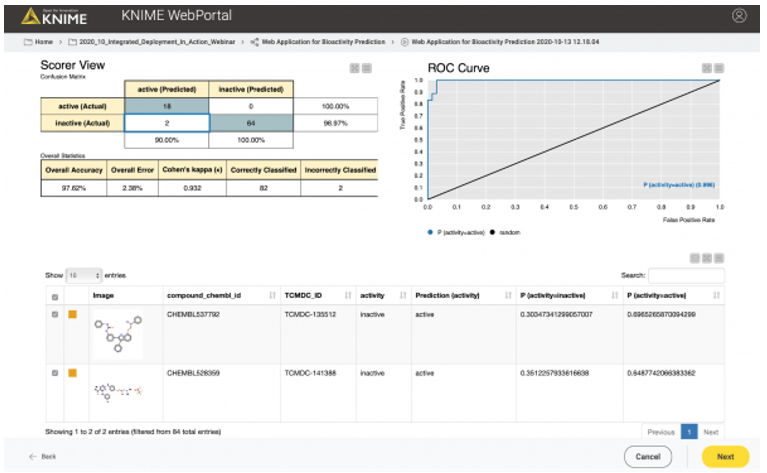
Task: Go to page 1 of the table
Action: pyautogui.click(x=688, y=432)
